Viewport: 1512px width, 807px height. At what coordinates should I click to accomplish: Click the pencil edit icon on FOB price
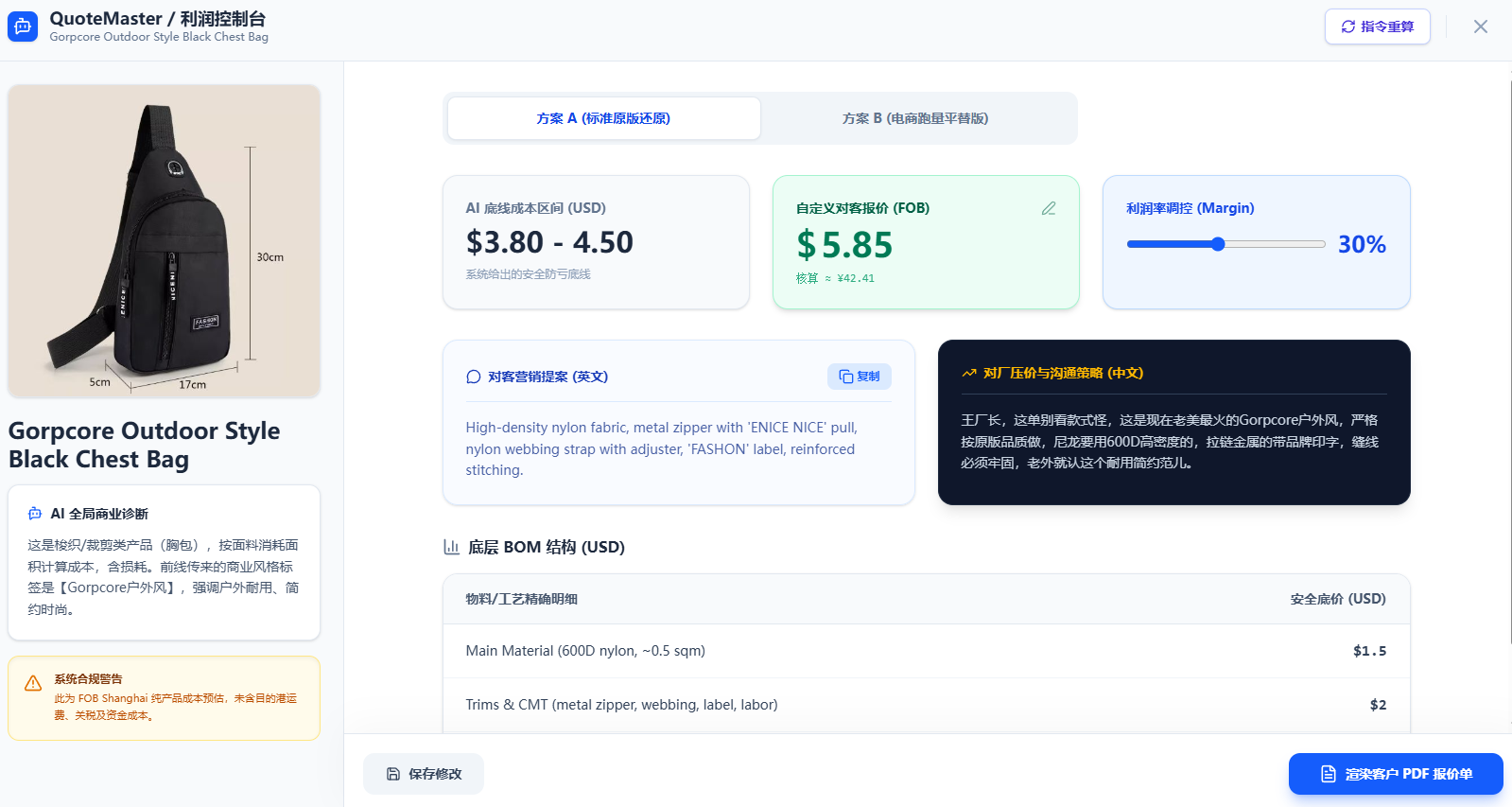1049,208
